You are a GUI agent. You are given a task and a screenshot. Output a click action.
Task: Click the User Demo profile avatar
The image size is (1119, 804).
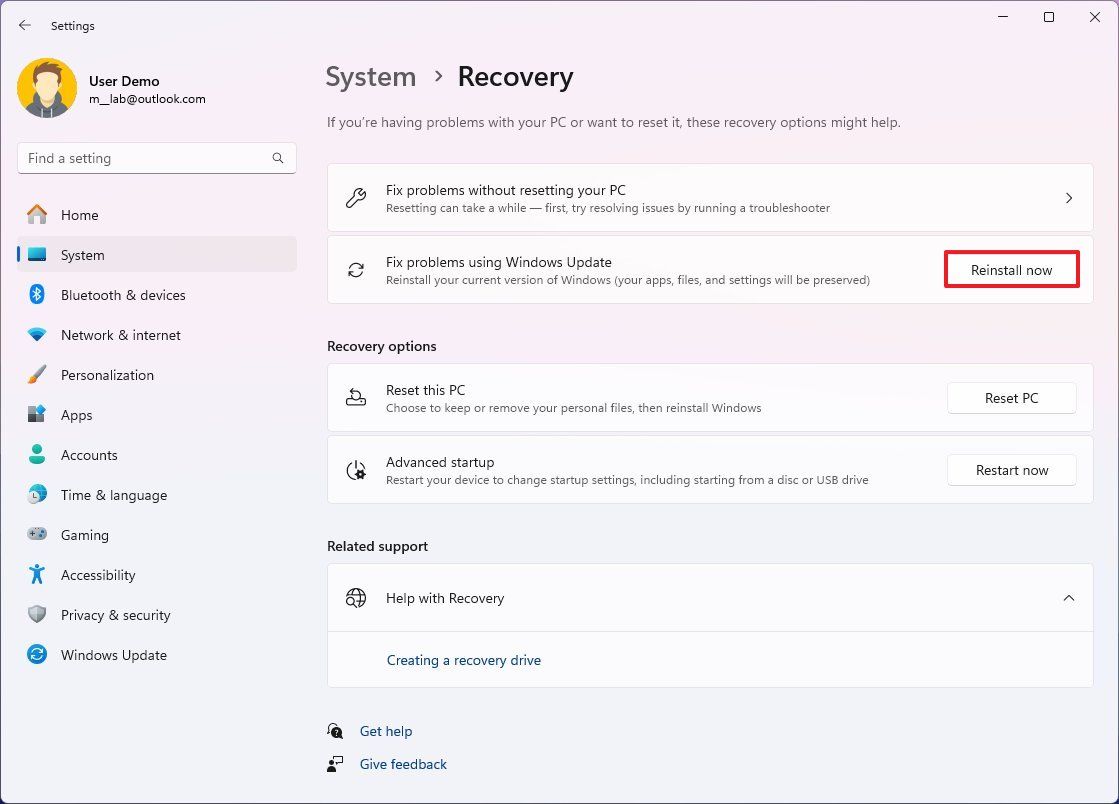(x=46, y=88)
